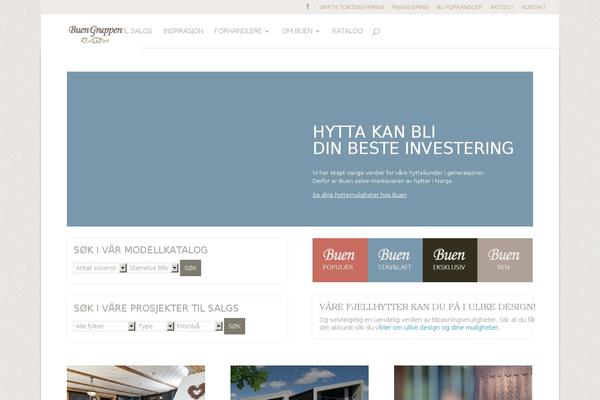Click SØK button in prosjekter search
The image size is (600, 400).
click(x=234, y=326)
